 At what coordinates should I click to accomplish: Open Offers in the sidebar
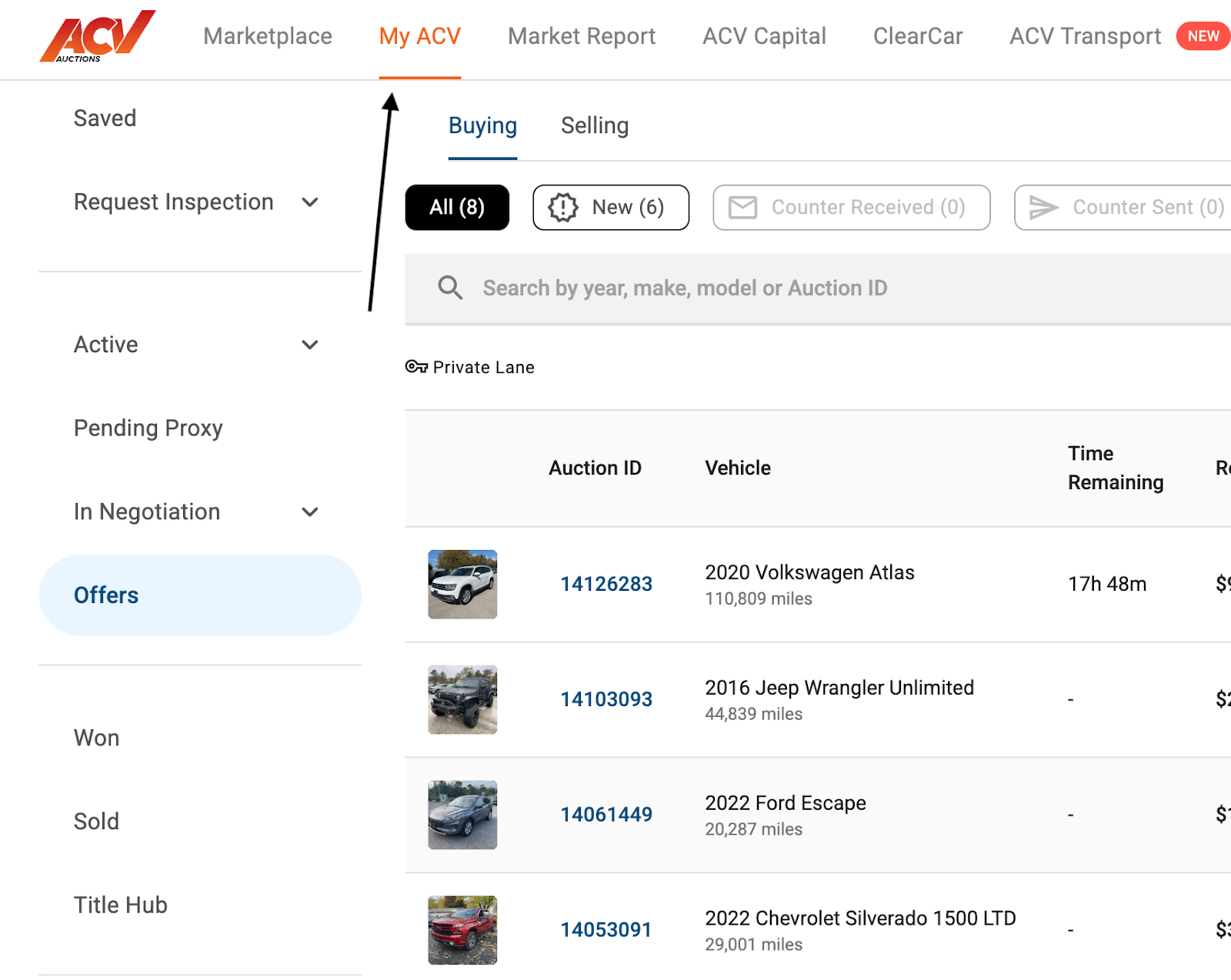pos(200,595)
